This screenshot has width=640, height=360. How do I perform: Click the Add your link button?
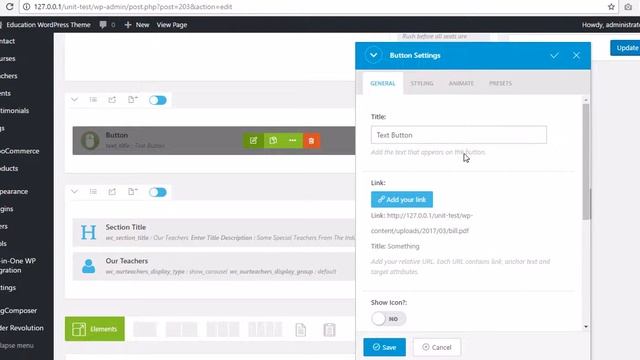point(402,200)
